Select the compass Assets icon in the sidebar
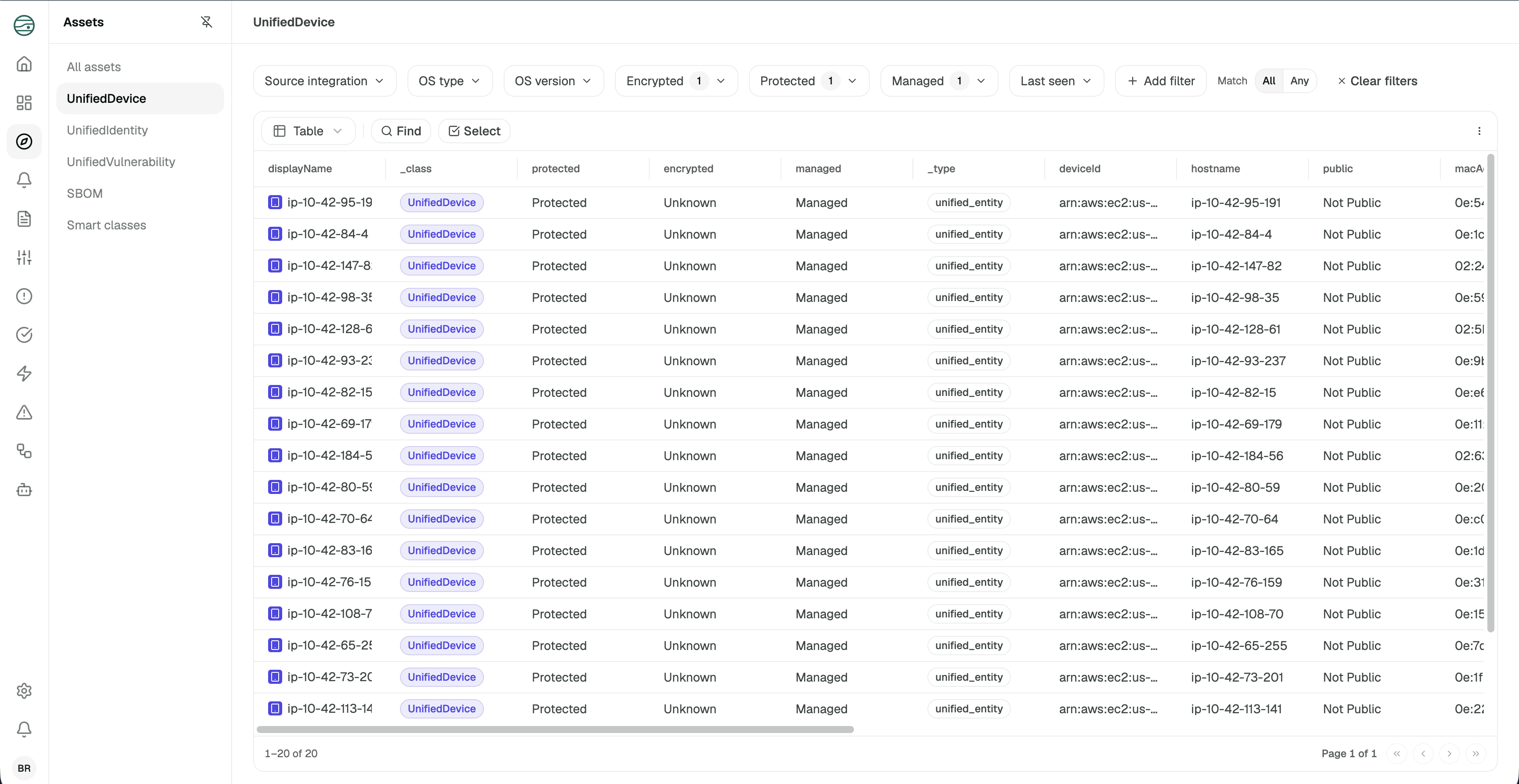The height and width of the screenshot is (784, 1519). (24, 142)
